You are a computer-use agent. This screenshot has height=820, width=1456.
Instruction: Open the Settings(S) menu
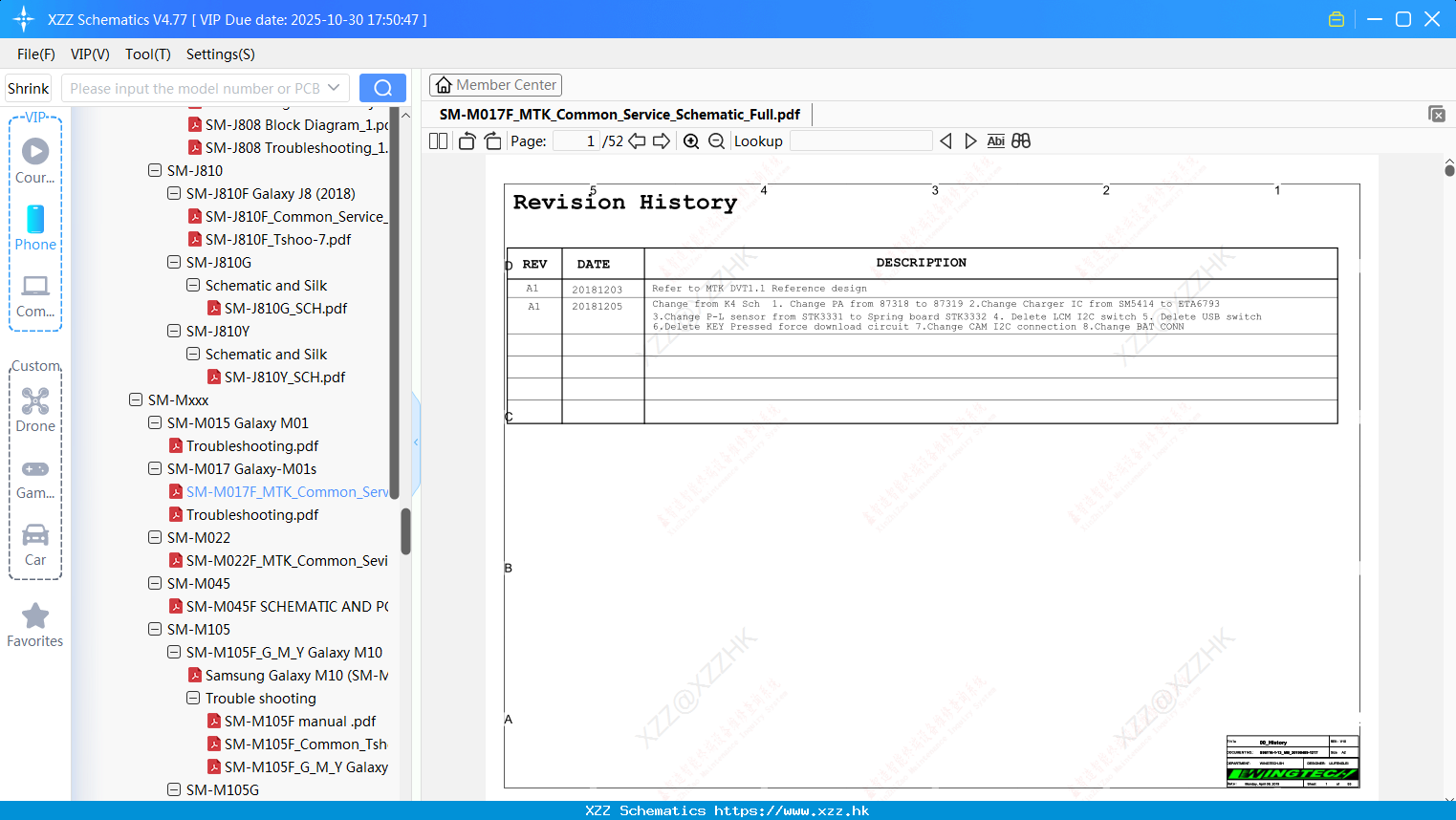pos(221,54)
